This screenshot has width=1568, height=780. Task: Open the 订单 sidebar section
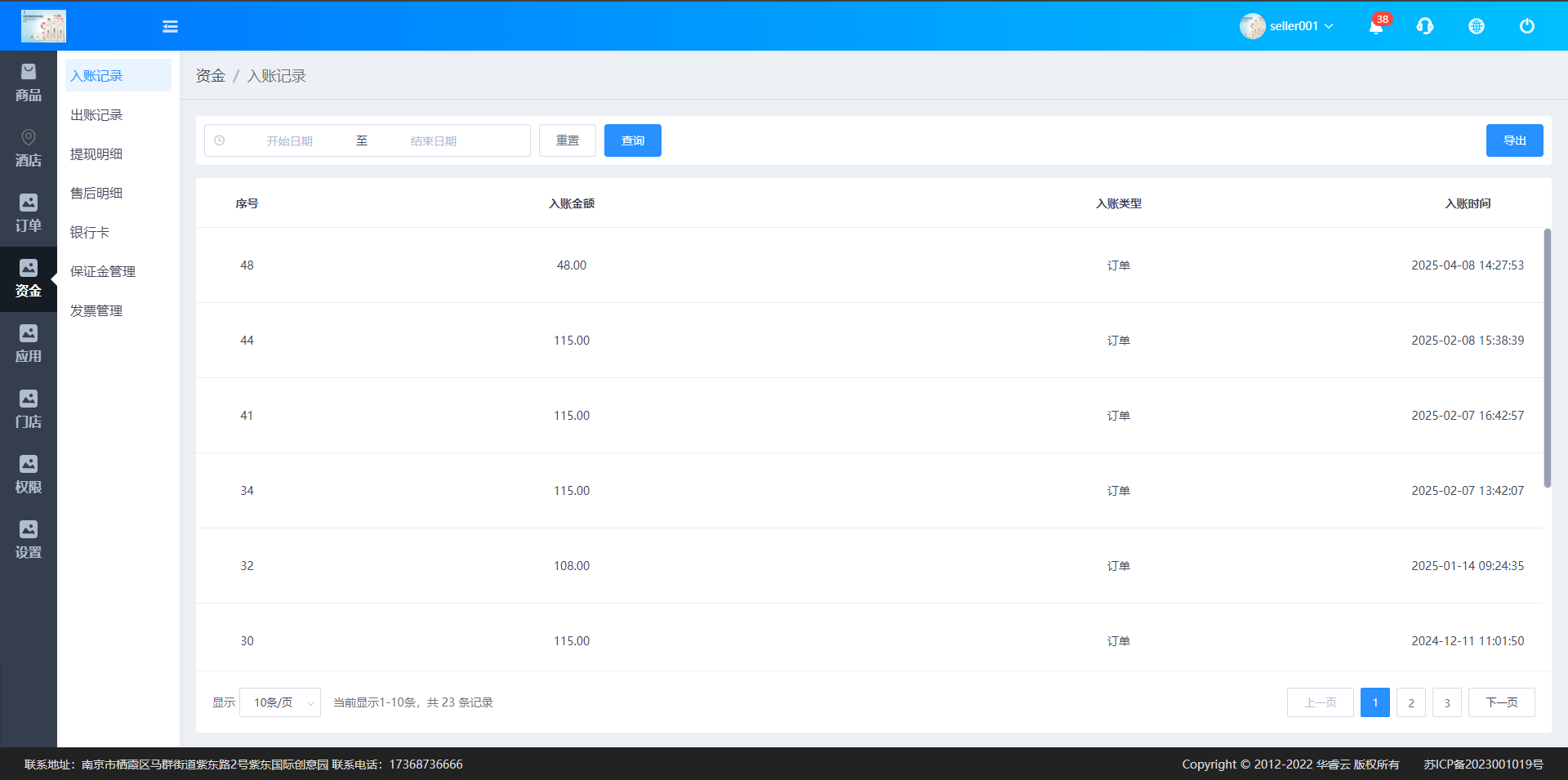point(29,214)
